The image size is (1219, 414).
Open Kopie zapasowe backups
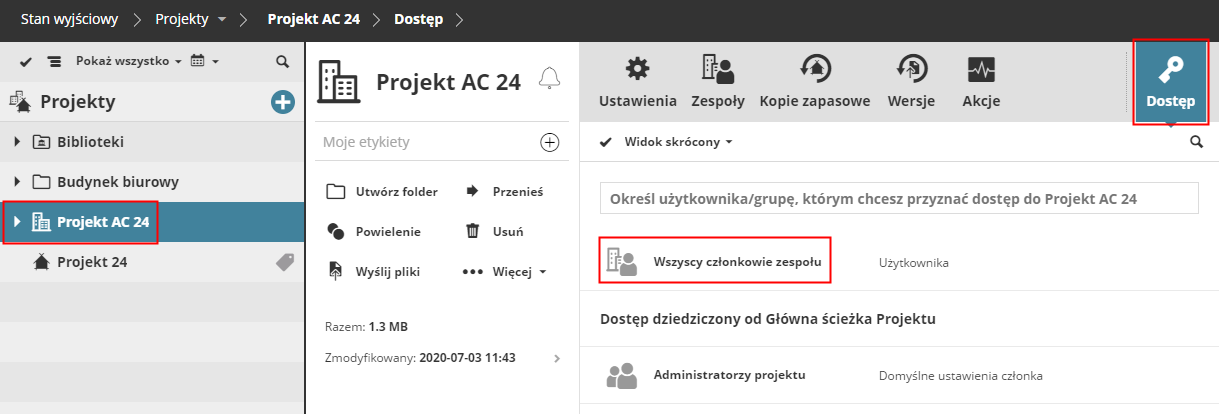pos(814,81)
